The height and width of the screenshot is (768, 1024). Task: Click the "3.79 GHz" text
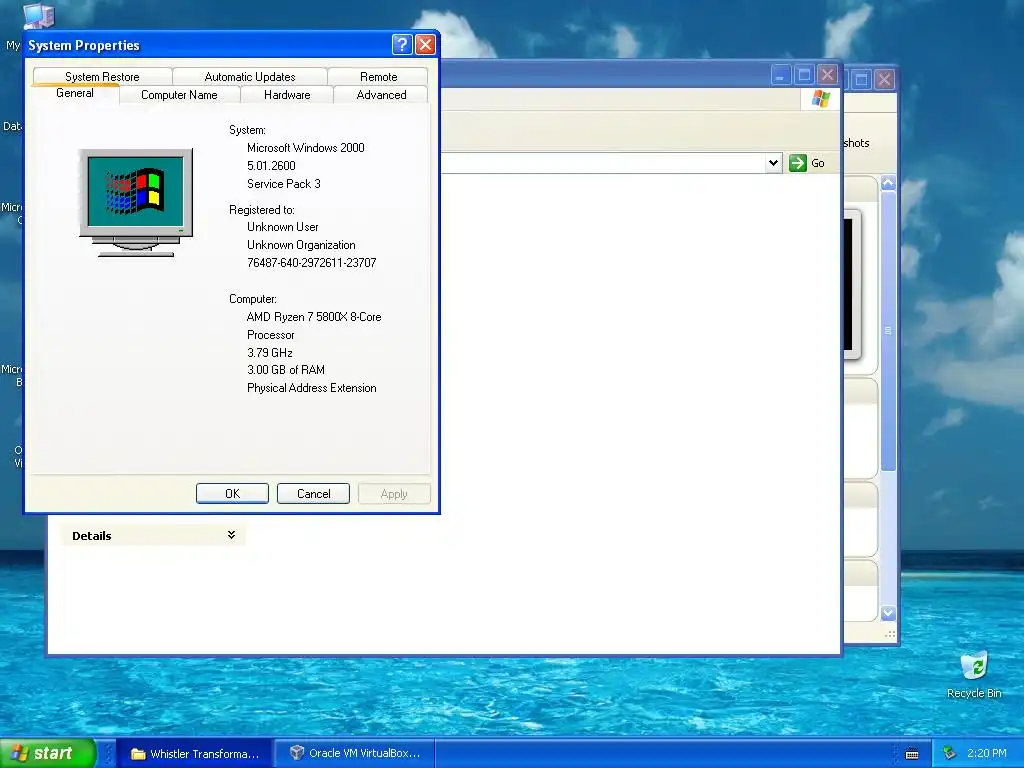coord(270,353)
